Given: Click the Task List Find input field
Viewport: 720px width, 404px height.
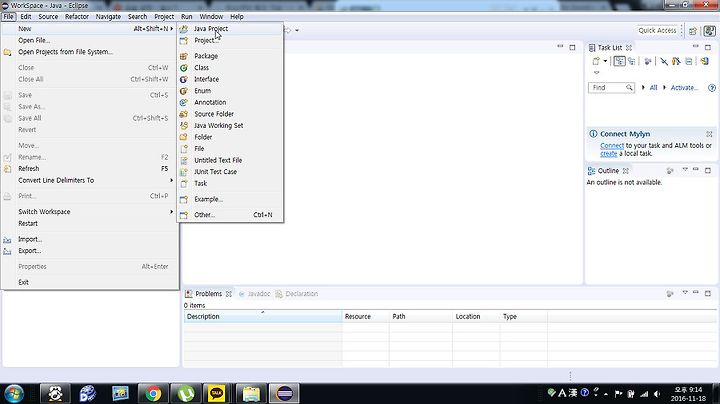Looking at the screenshot, I should click(x=611, y=87).
